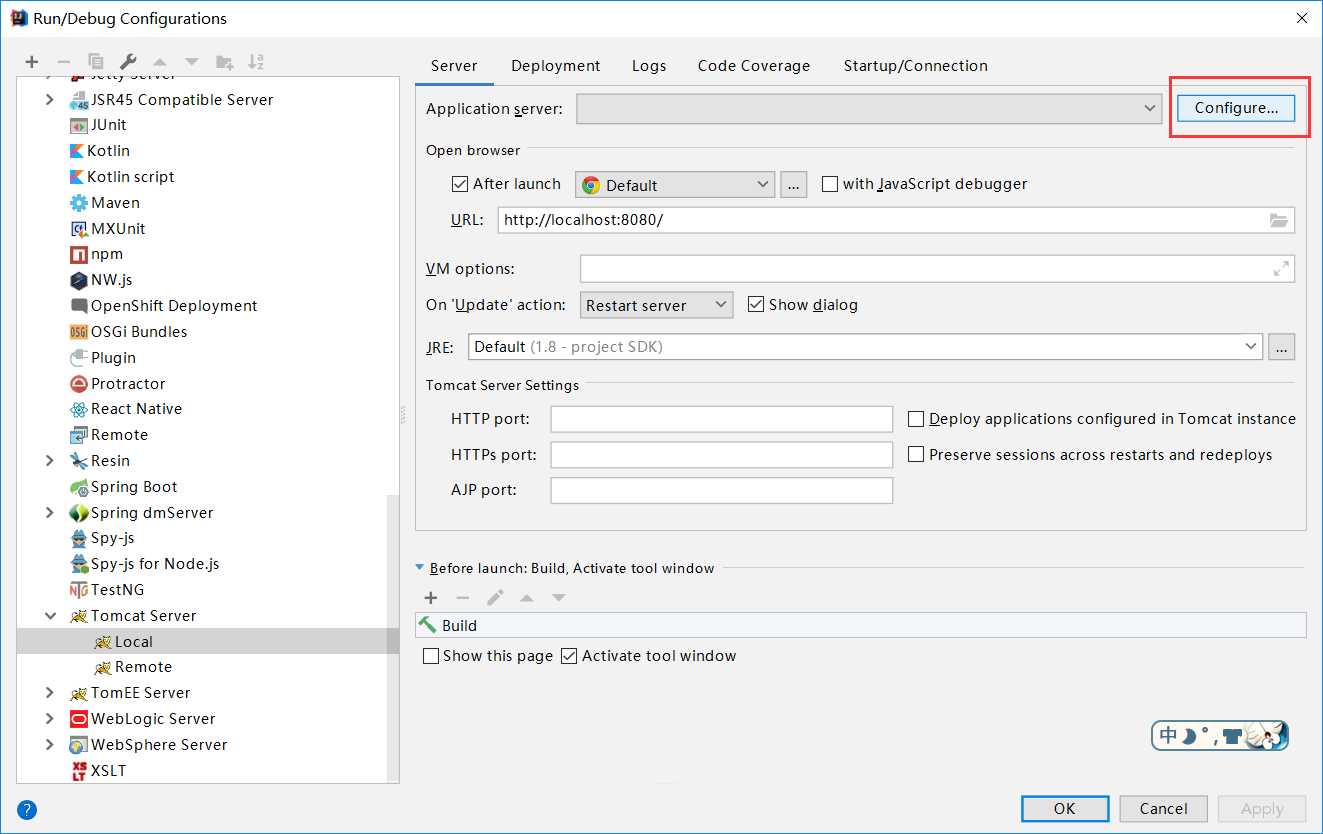The height and width of the screenshot is (834, 1323).
Task: Expand the JSR45 Compatible Server node
Action: pyautogui.click(x=50, y=100)
